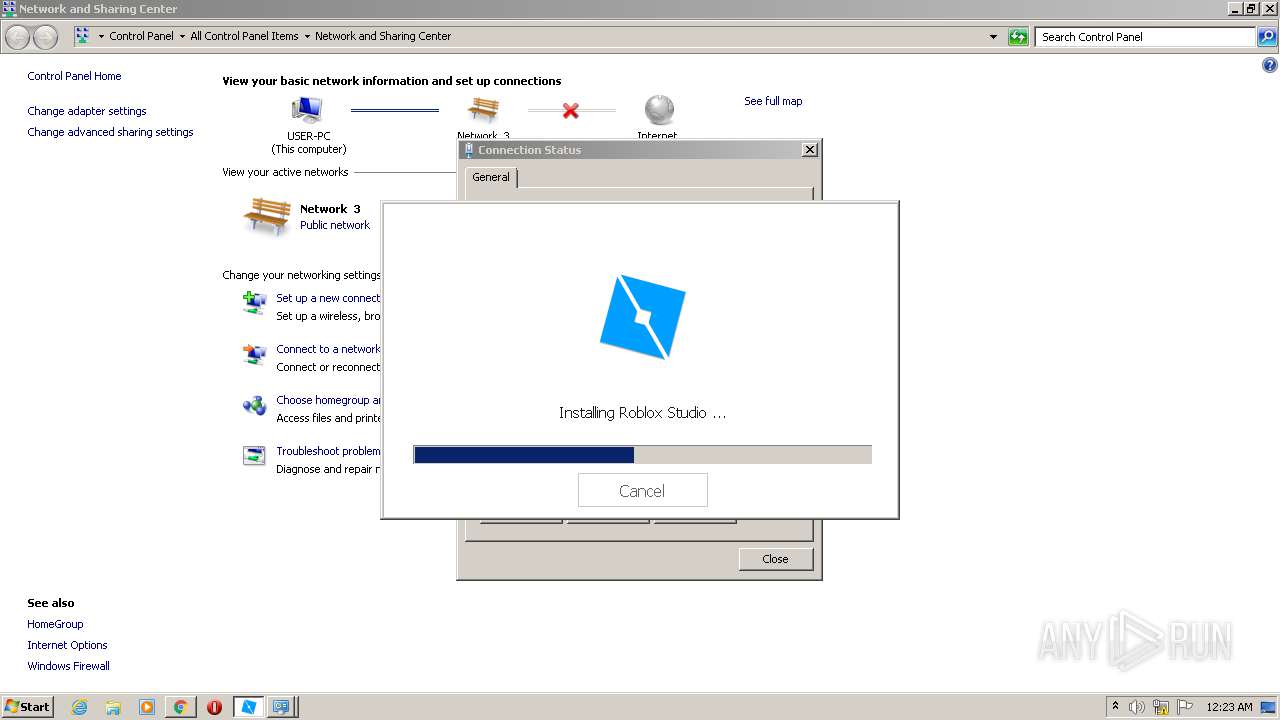This screenshot has width=1280, height=720.
Task: Open Change advanced sharing settings
Action: click(110, 132)
